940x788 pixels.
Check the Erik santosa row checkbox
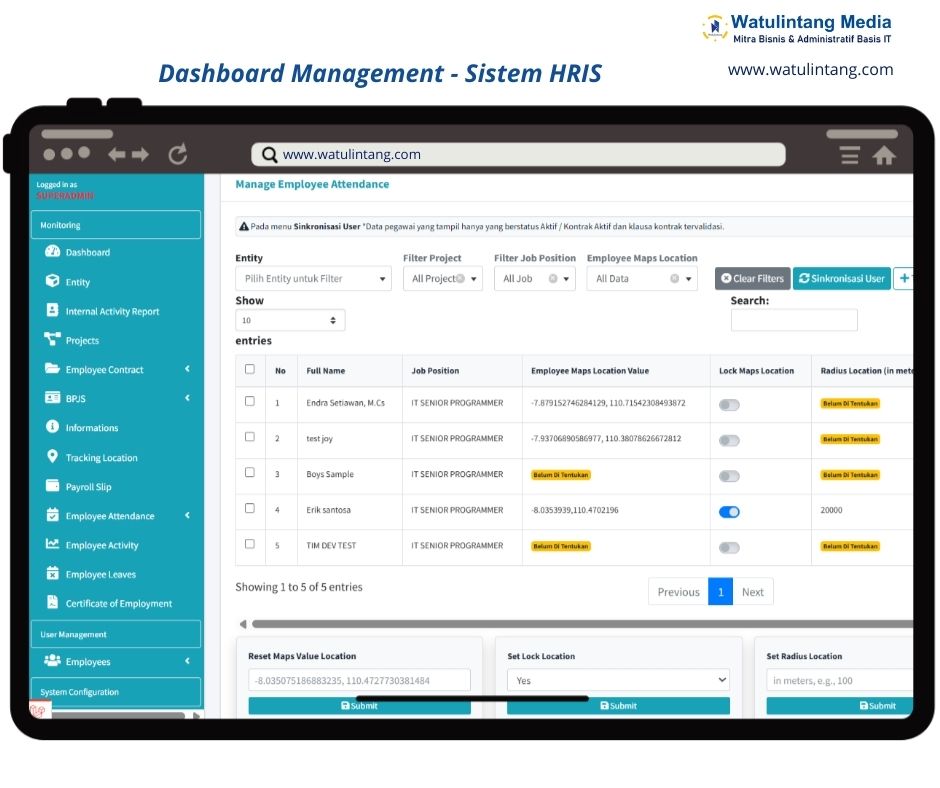pos(250,509)
